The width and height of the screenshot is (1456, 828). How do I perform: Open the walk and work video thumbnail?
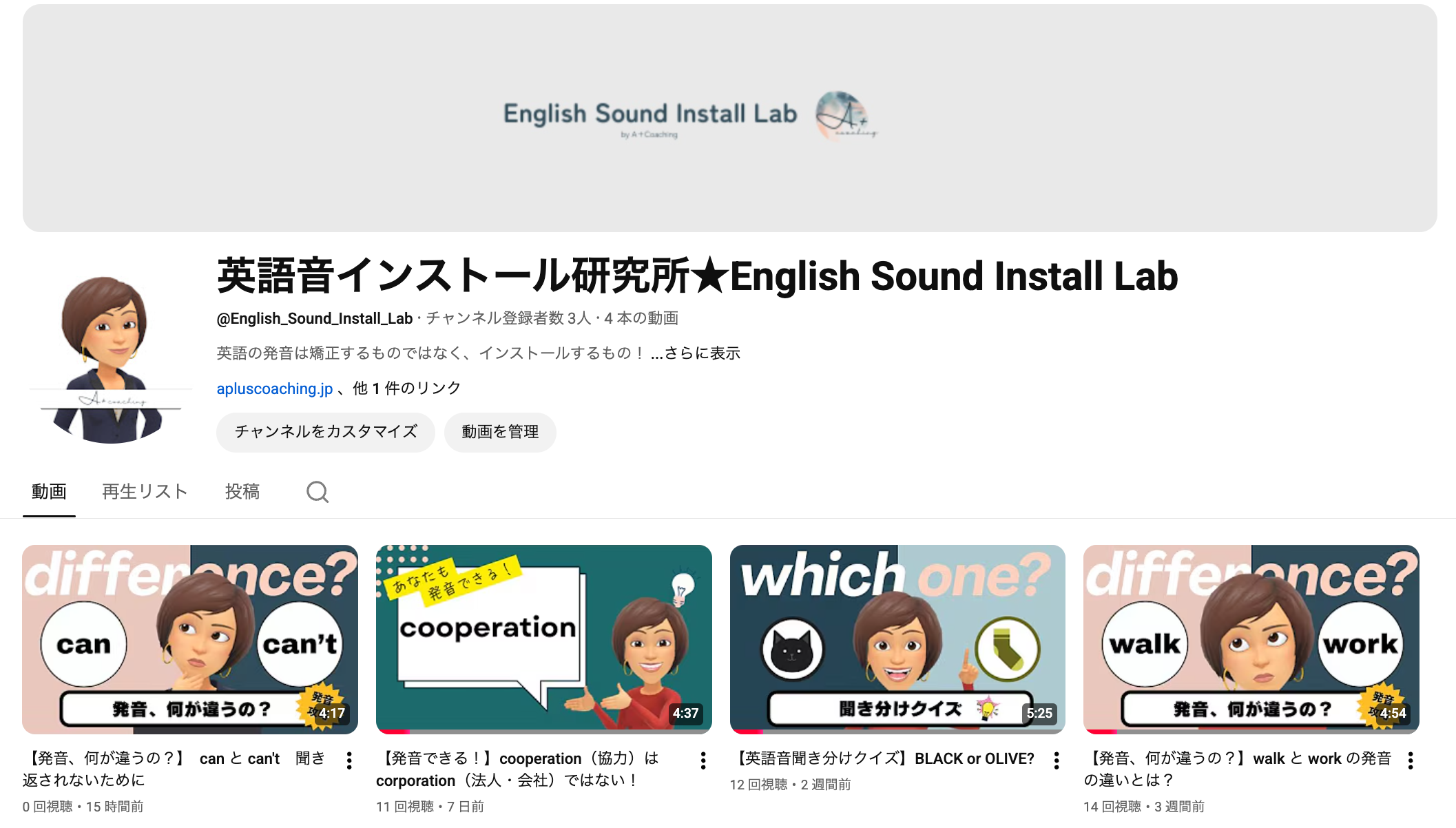tap(1251, 639)
